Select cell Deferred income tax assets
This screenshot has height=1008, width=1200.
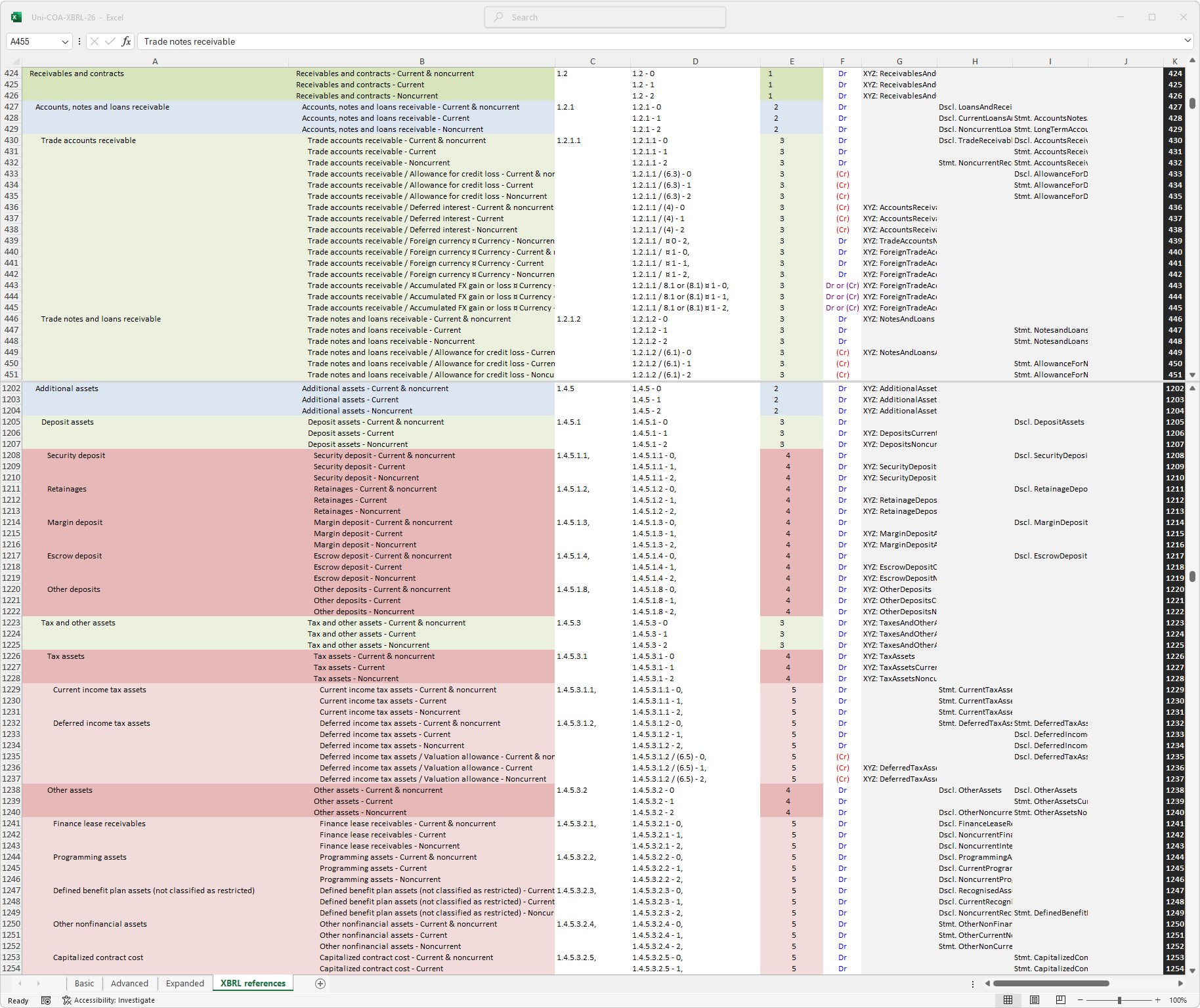pos(155,723)
